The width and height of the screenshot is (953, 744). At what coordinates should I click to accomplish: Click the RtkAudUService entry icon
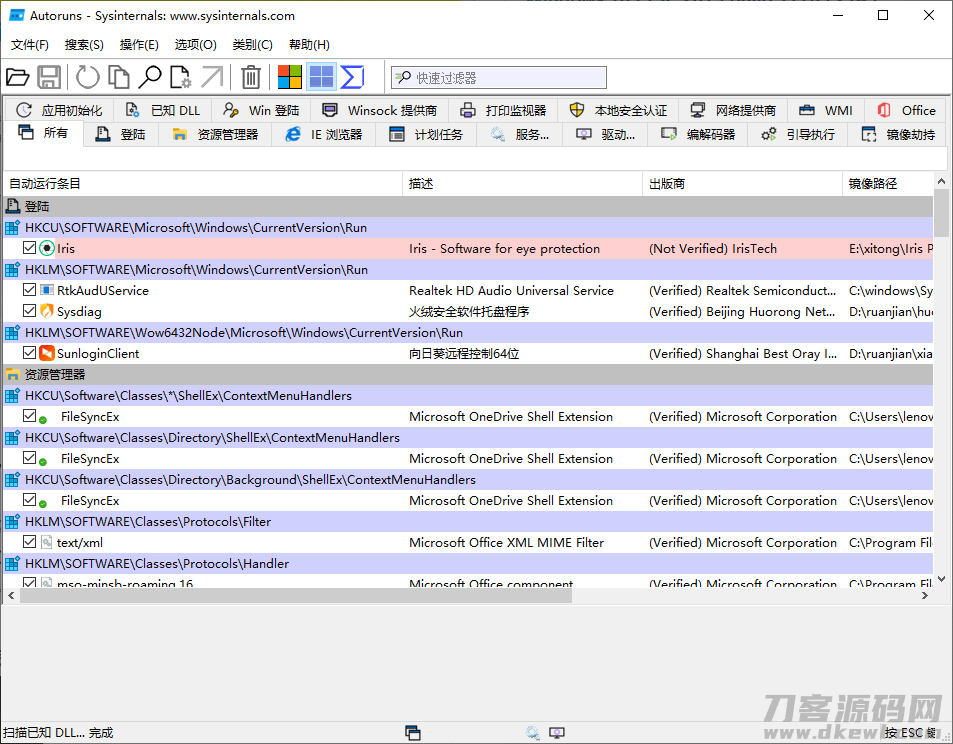coord(47,290)
